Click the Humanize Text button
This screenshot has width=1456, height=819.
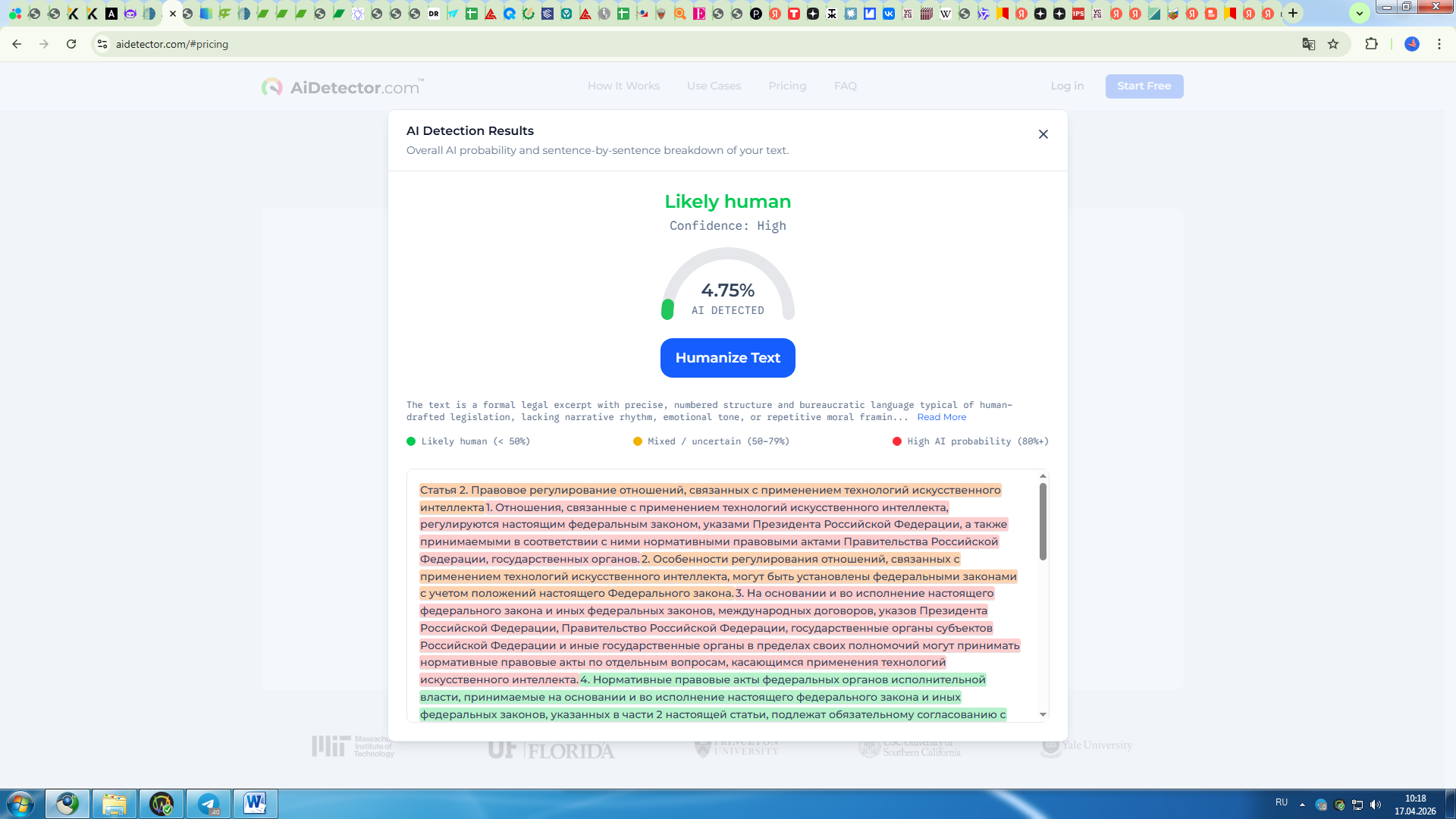[727, 358]
